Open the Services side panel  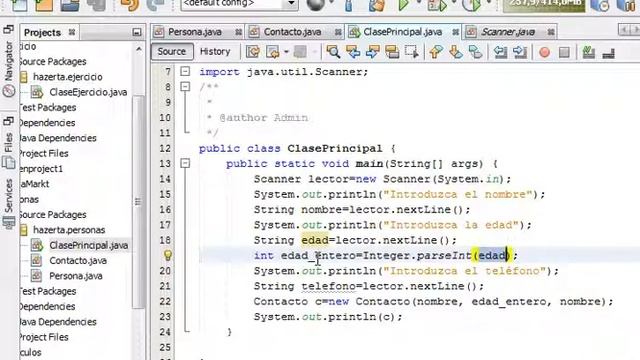click(9, 203)
